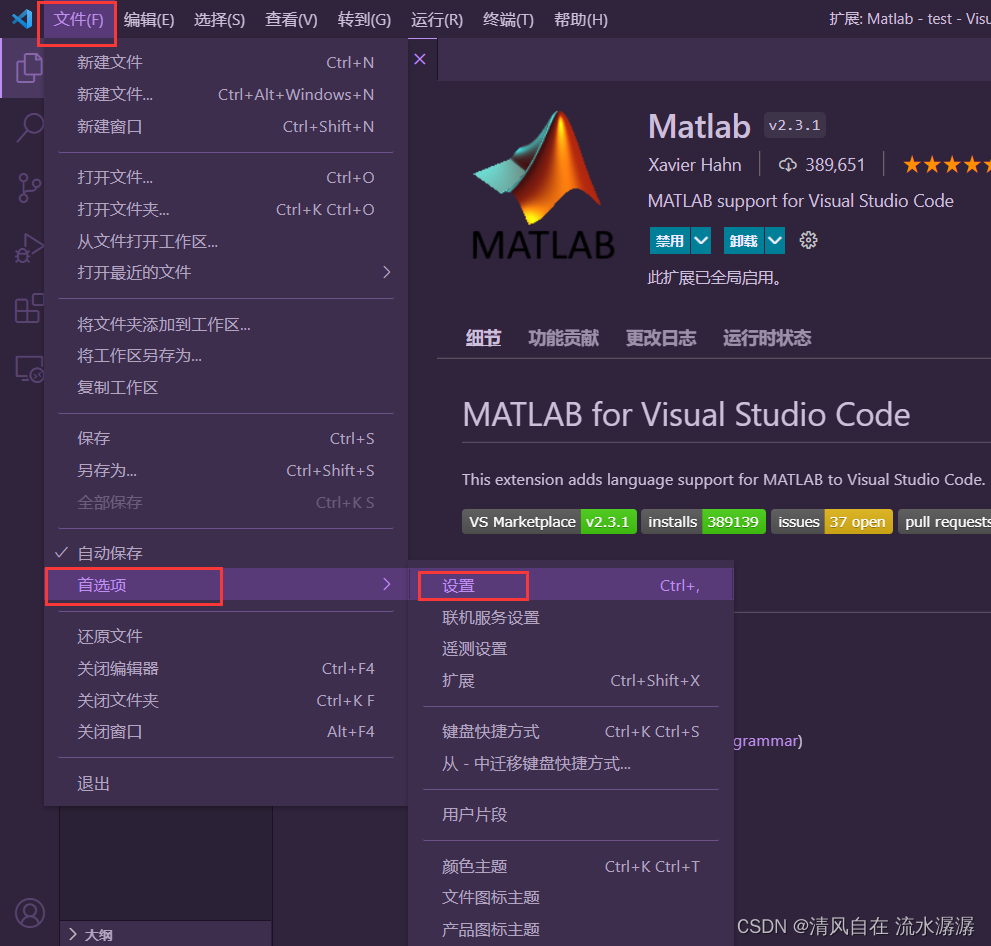
Task: Click the 卸载 uninstall button
Action: click(743, 241)
